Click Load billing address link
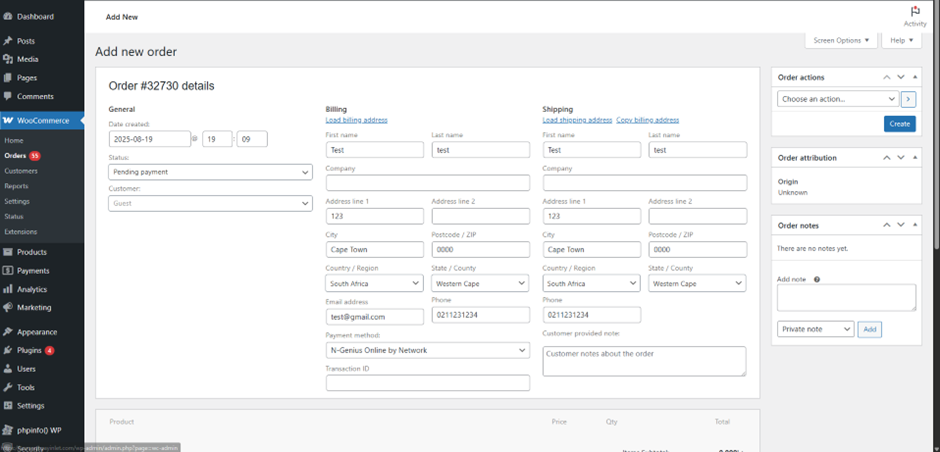This screenshot has height=452, width=940. [x=357, y=120]
